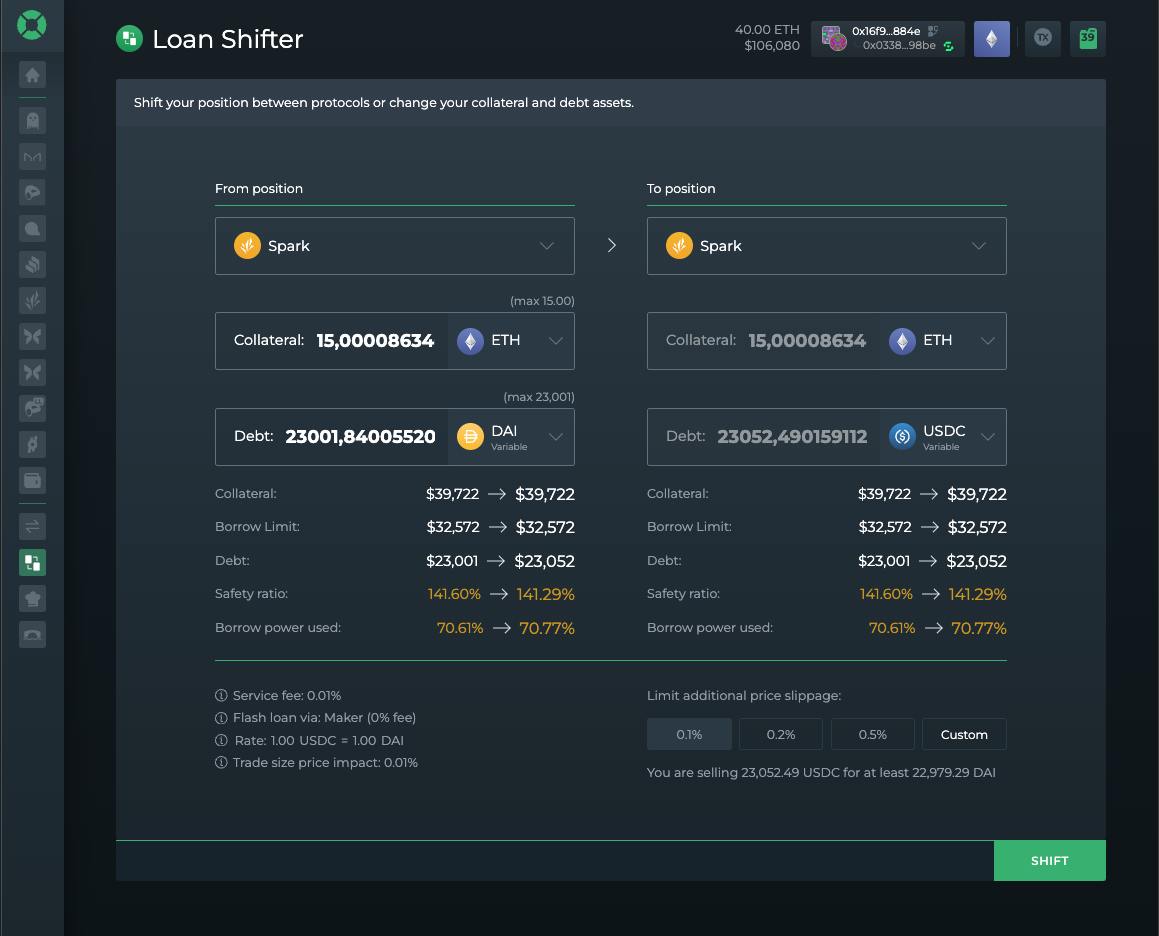Open the TX transaction history icon
Viewport: 1159px width, 936px height.
[1042, 38]
